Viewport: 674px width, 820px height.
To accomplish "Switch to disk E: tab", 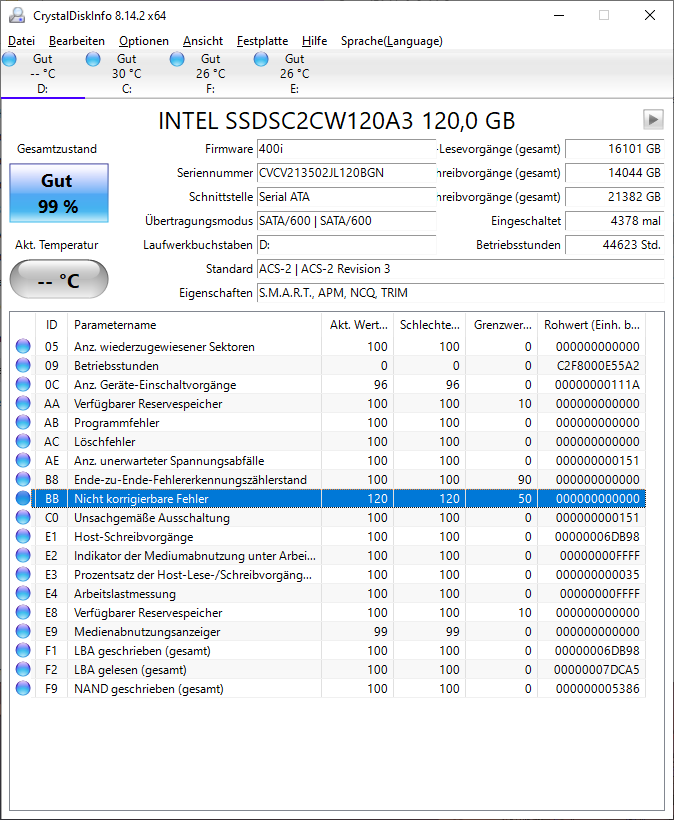I will (294, 74).
